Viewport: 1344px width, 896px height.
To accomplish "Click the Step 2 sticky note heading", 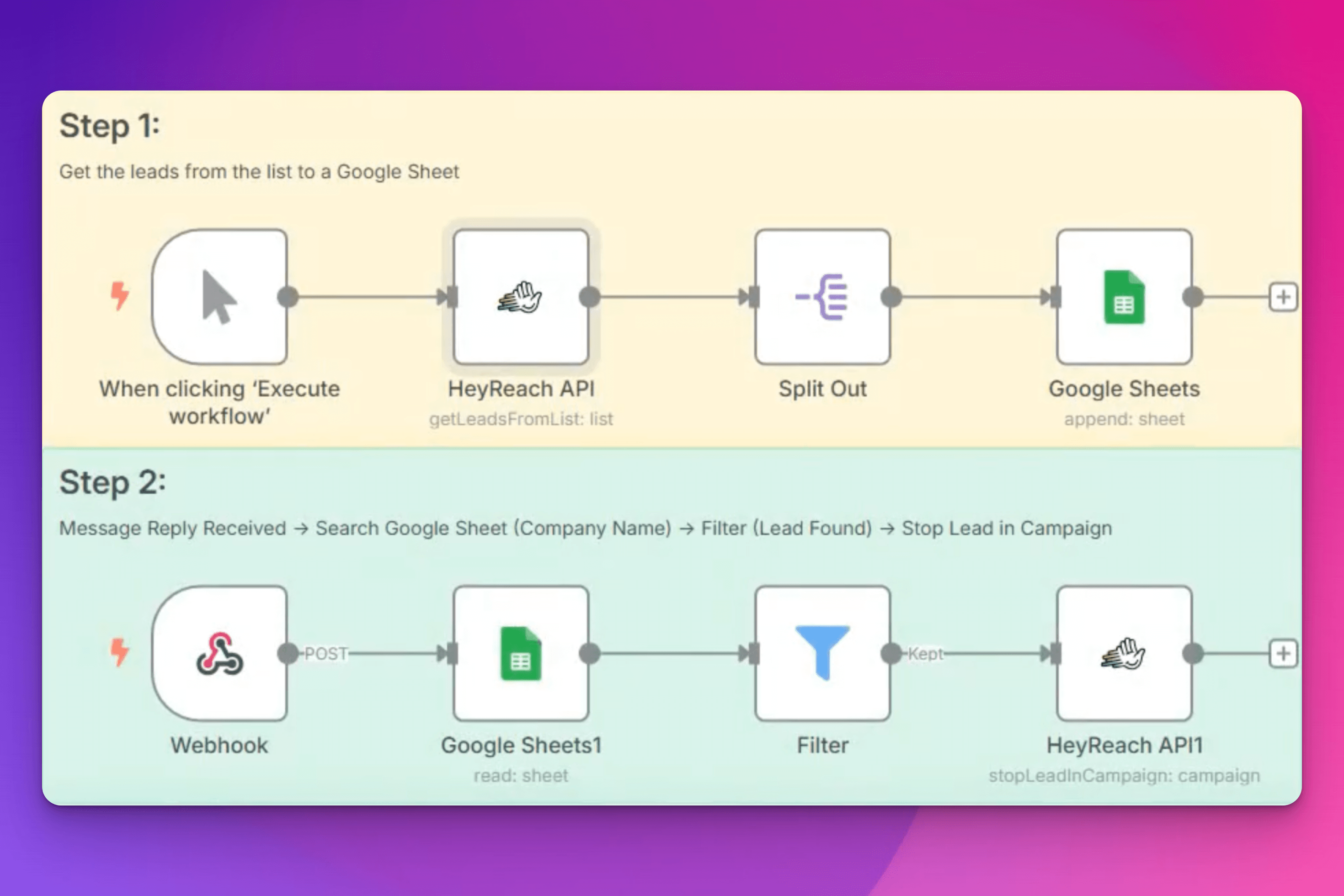I will click(x=112, y=482).
